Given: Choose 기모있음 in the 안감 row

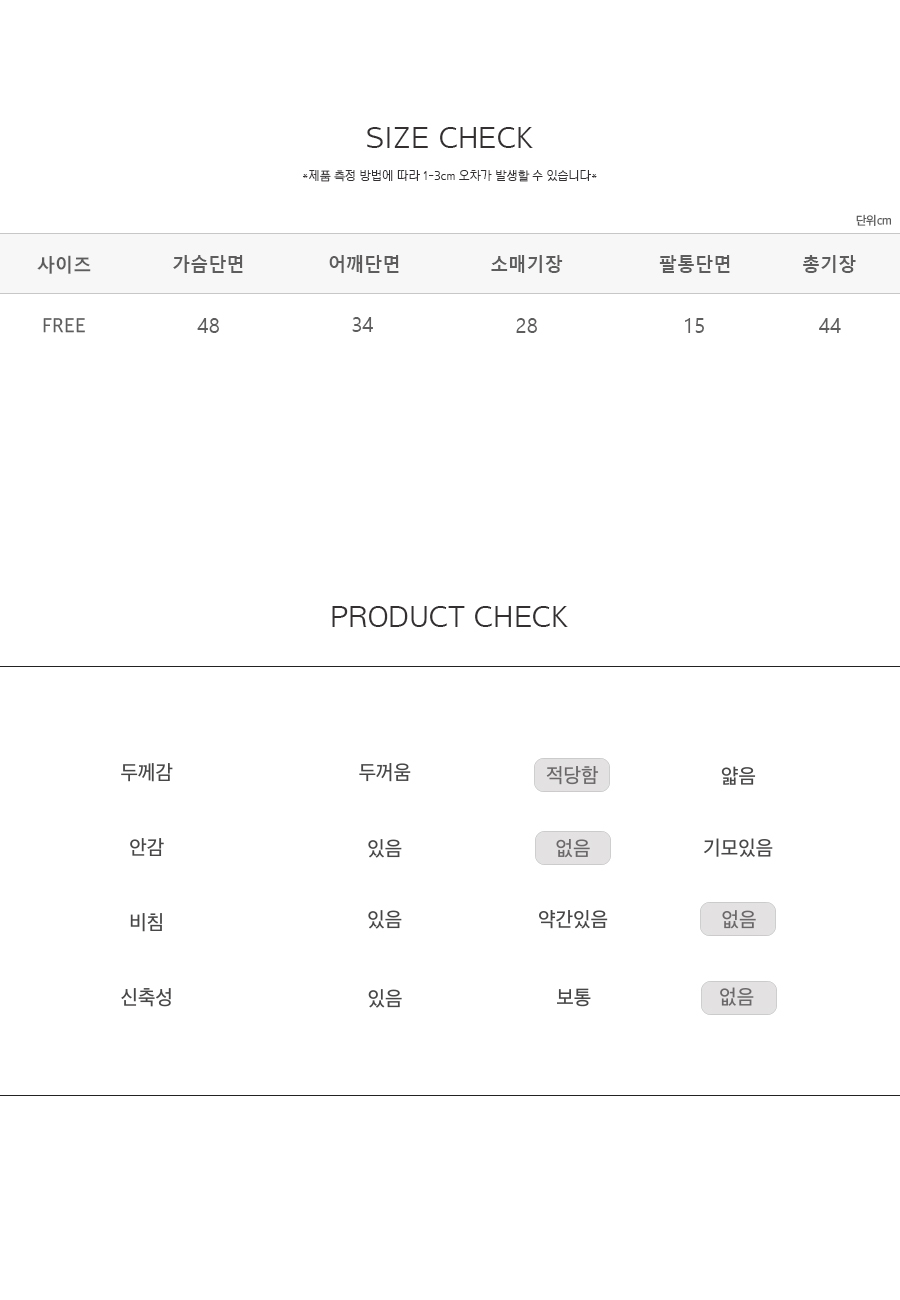Looking at the screenshot, I should click(x=738, y=848).
